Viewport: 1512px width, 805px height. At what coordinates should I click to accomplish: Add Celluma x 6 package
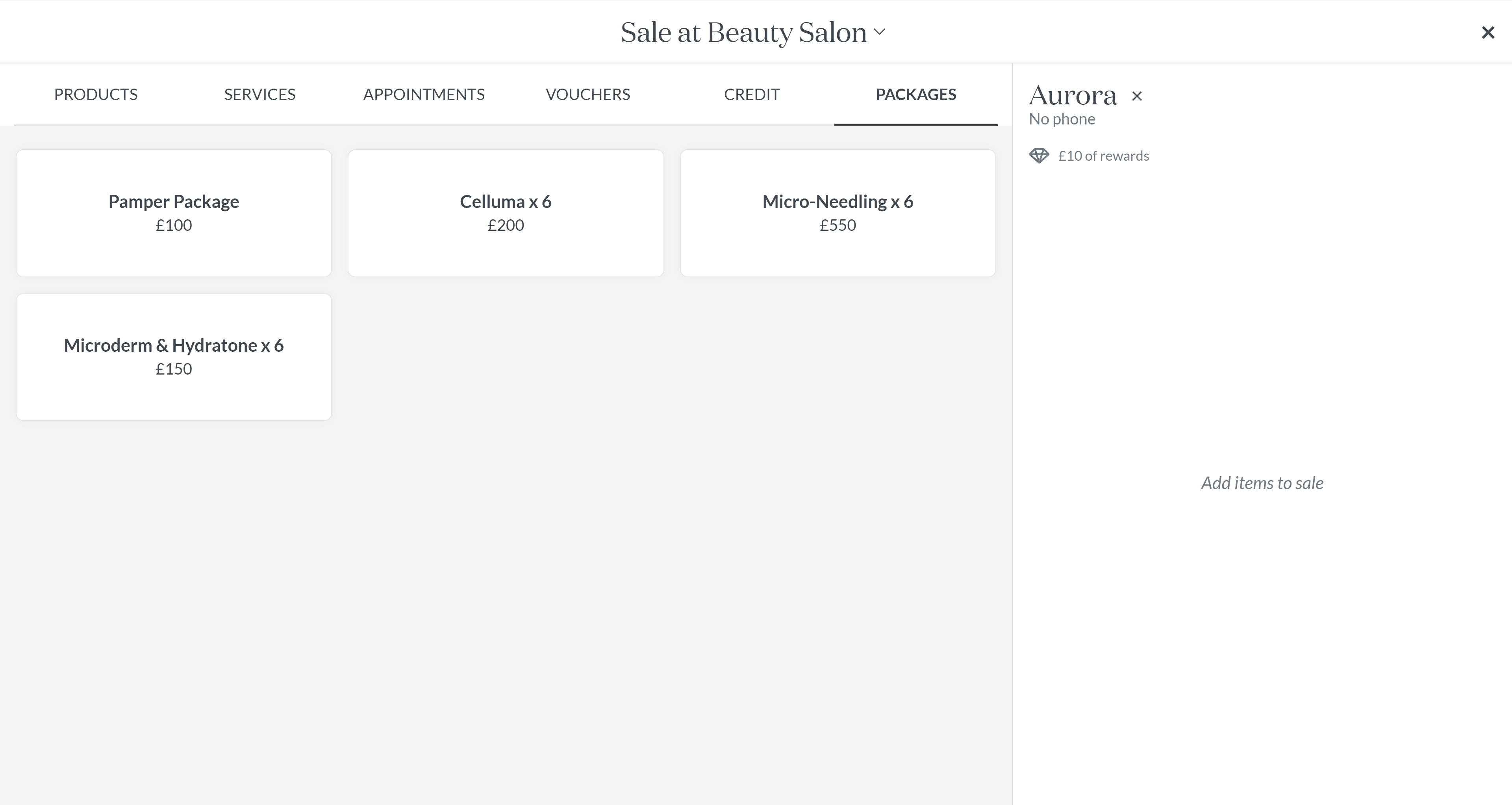pos(505,213)
